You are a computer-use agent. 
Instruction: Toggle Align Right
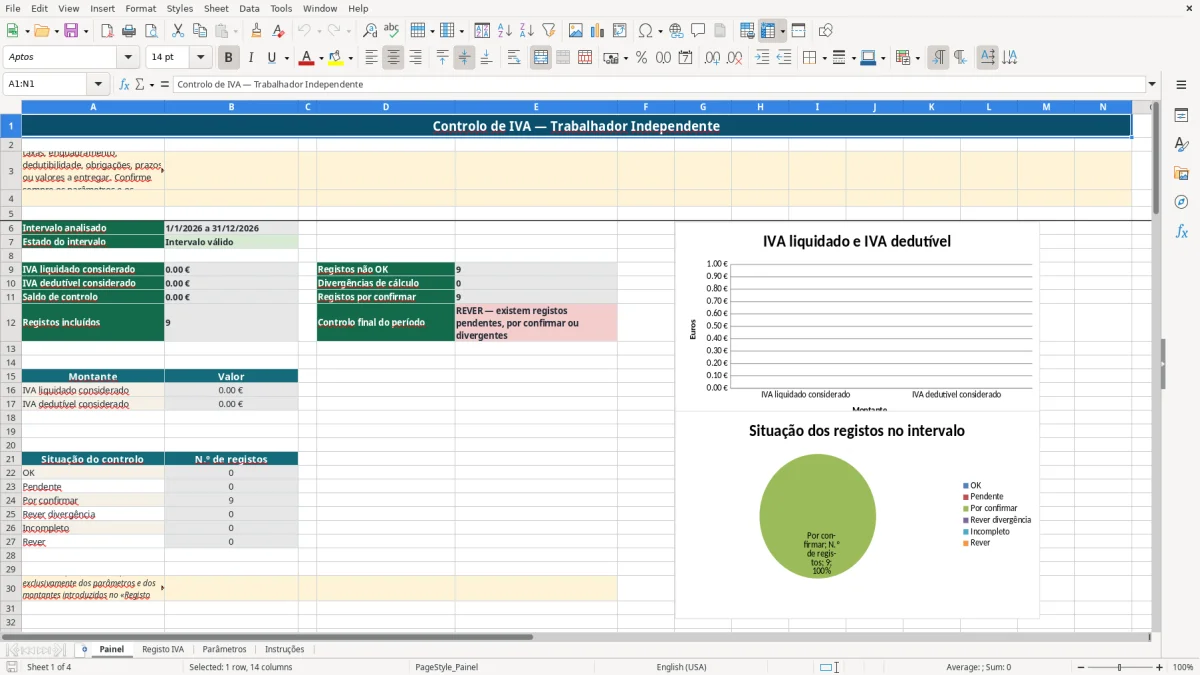(416, 58)
